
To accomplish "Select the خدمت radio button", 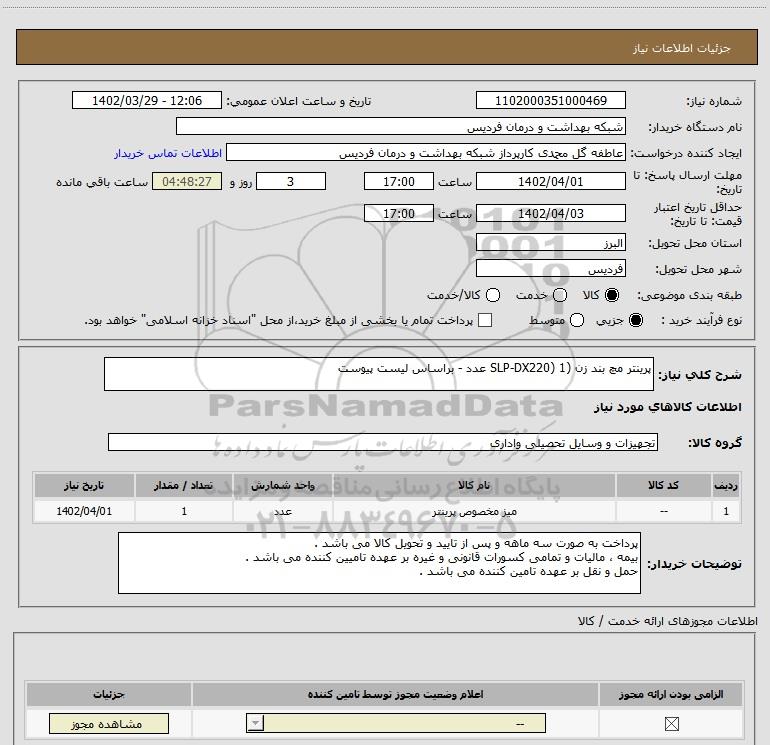I will click(x=560, y=295).
